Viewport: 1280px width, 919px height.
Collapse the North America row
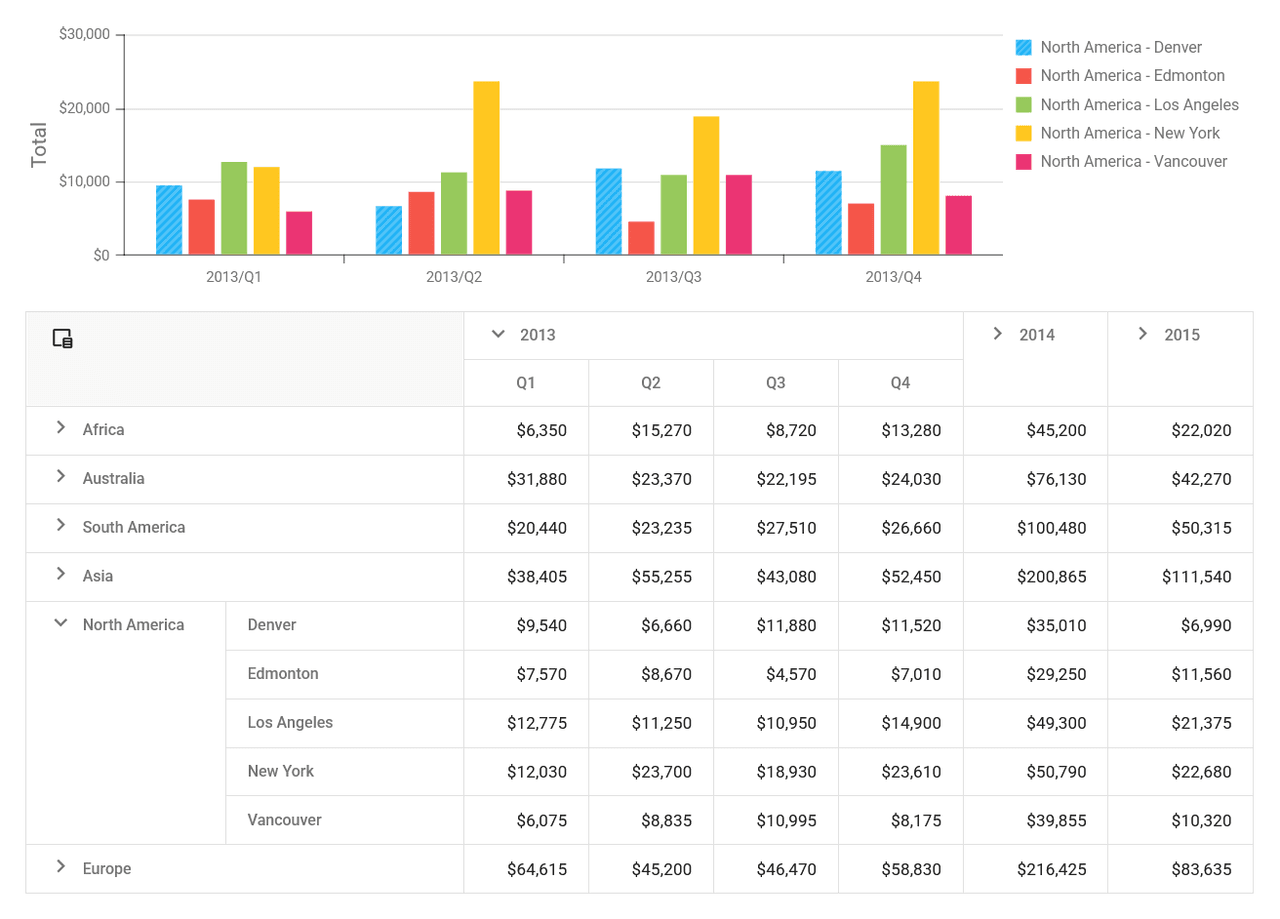61,624
